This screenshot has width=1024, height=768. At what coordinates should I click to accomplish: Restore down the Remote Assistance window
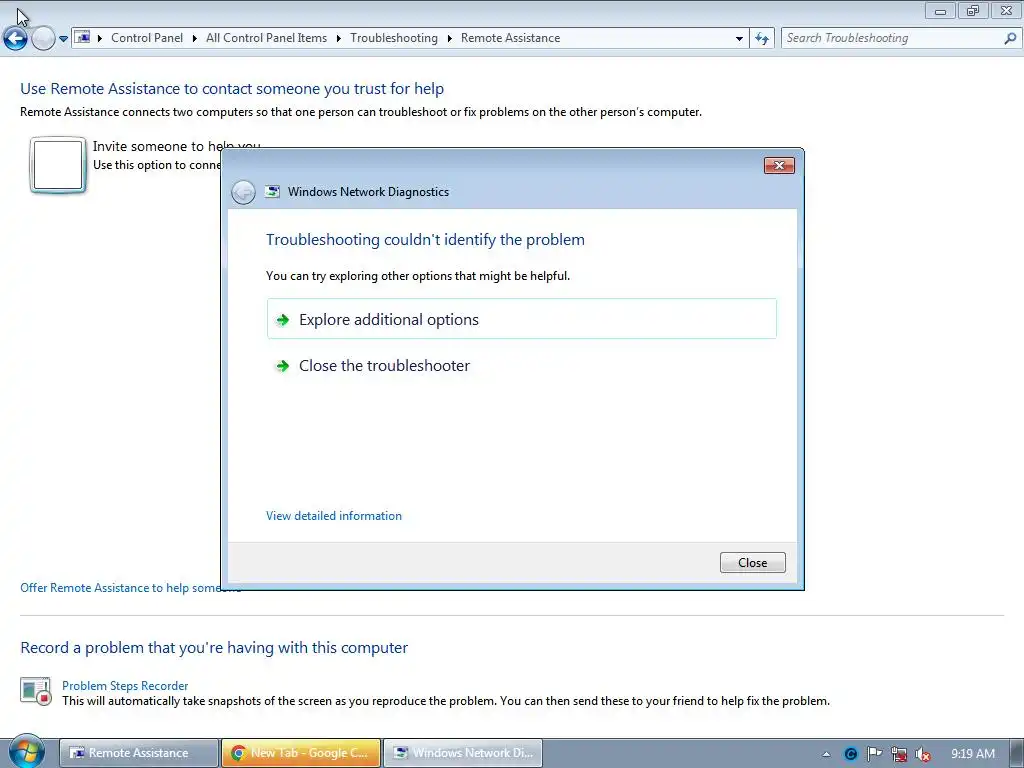(973, 10)
